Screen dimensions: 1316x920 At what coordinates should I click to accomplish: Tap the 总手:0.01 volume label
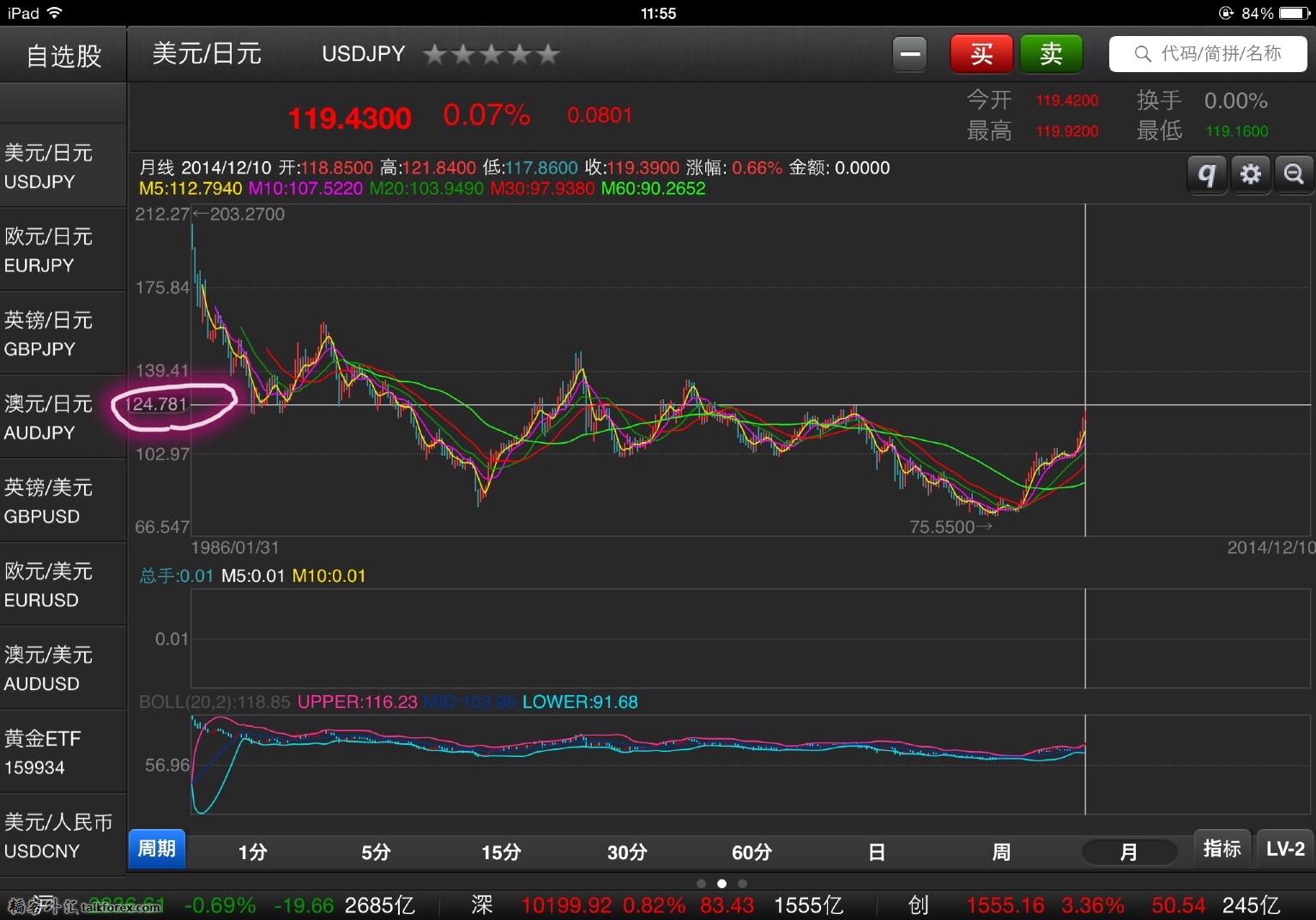pos(176,575)
